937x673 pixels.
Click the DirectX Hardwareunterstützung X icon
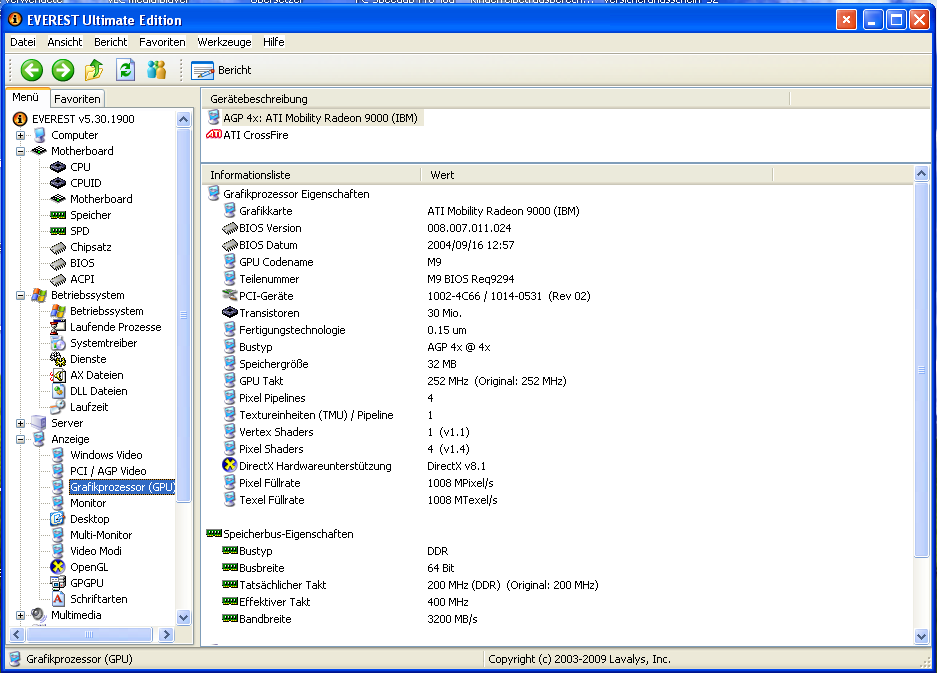click(x=229, y=465)
